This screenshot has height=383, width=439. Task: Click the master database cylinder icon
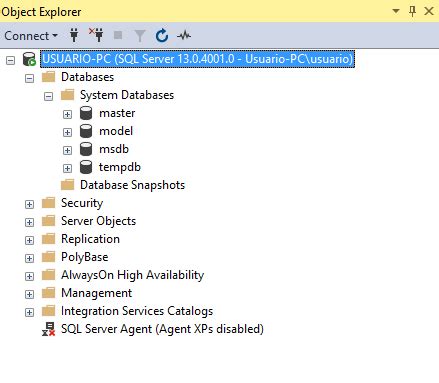(86, 113)
